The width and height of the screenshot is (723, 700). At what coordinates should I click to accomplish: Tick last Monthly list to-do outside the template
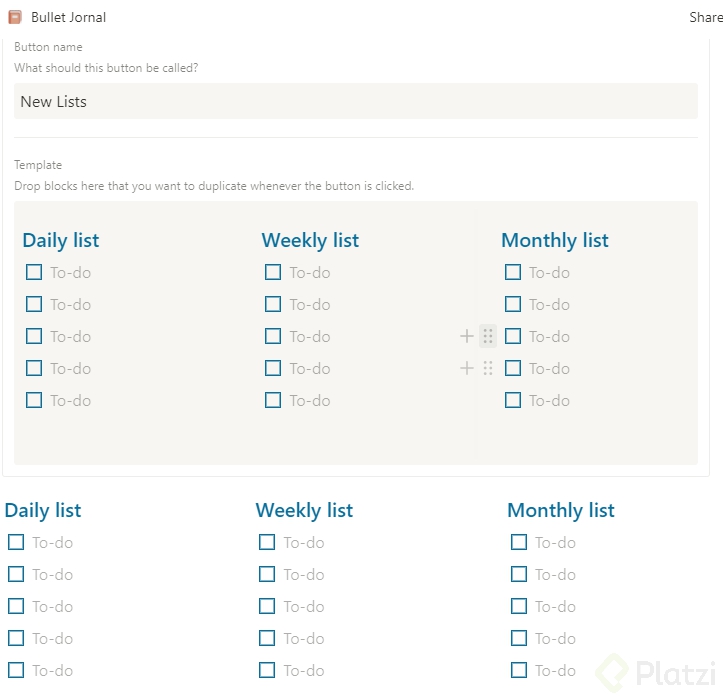(x=519, y=670)
